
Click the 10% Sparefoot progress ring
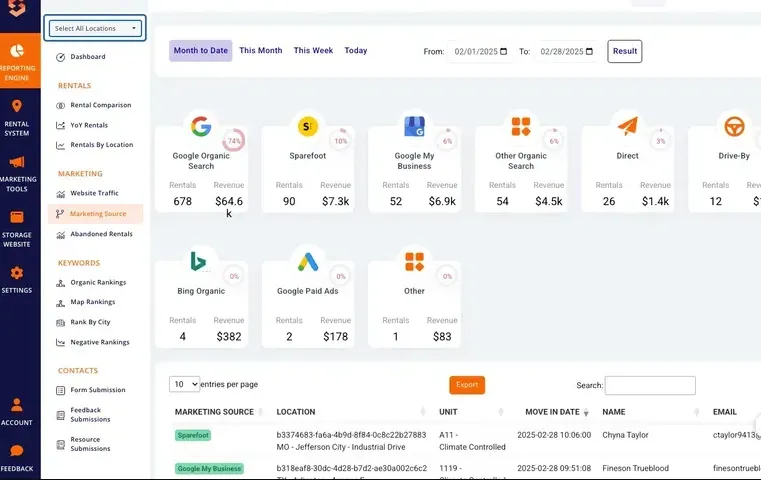(341, 141)
